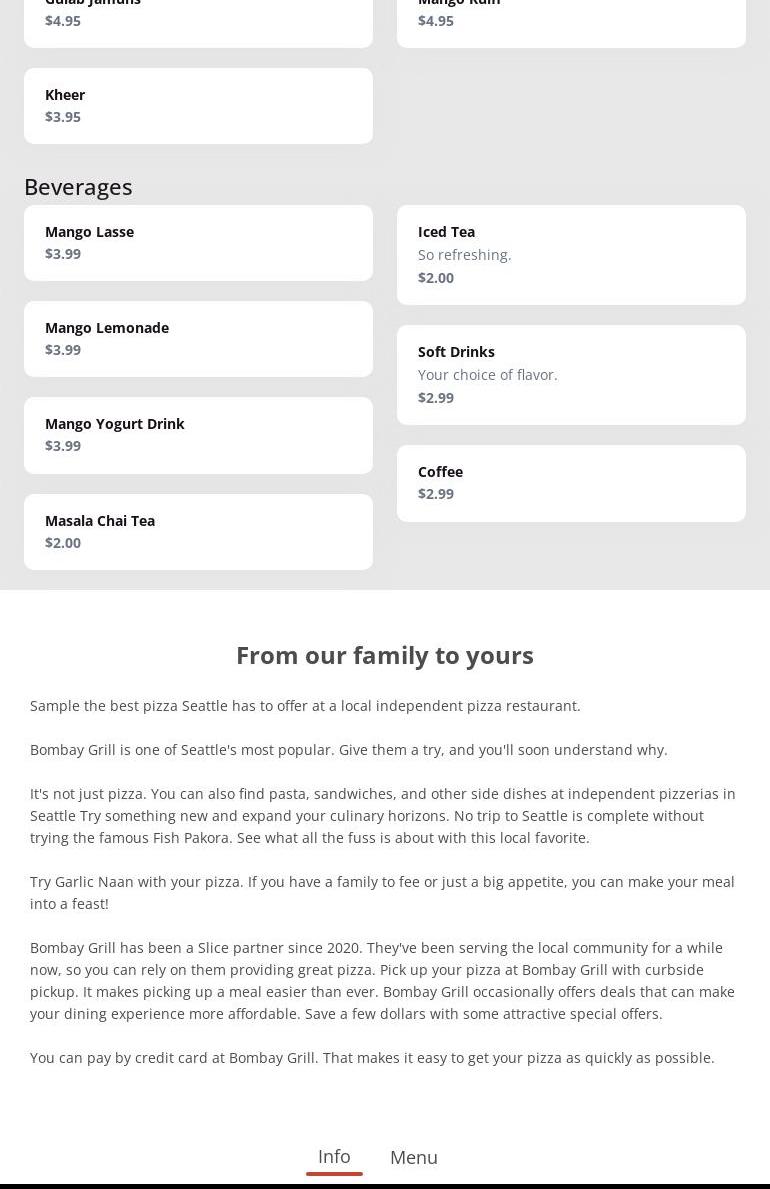
Task: Open the Menu tab
Action: [414, 1157]
